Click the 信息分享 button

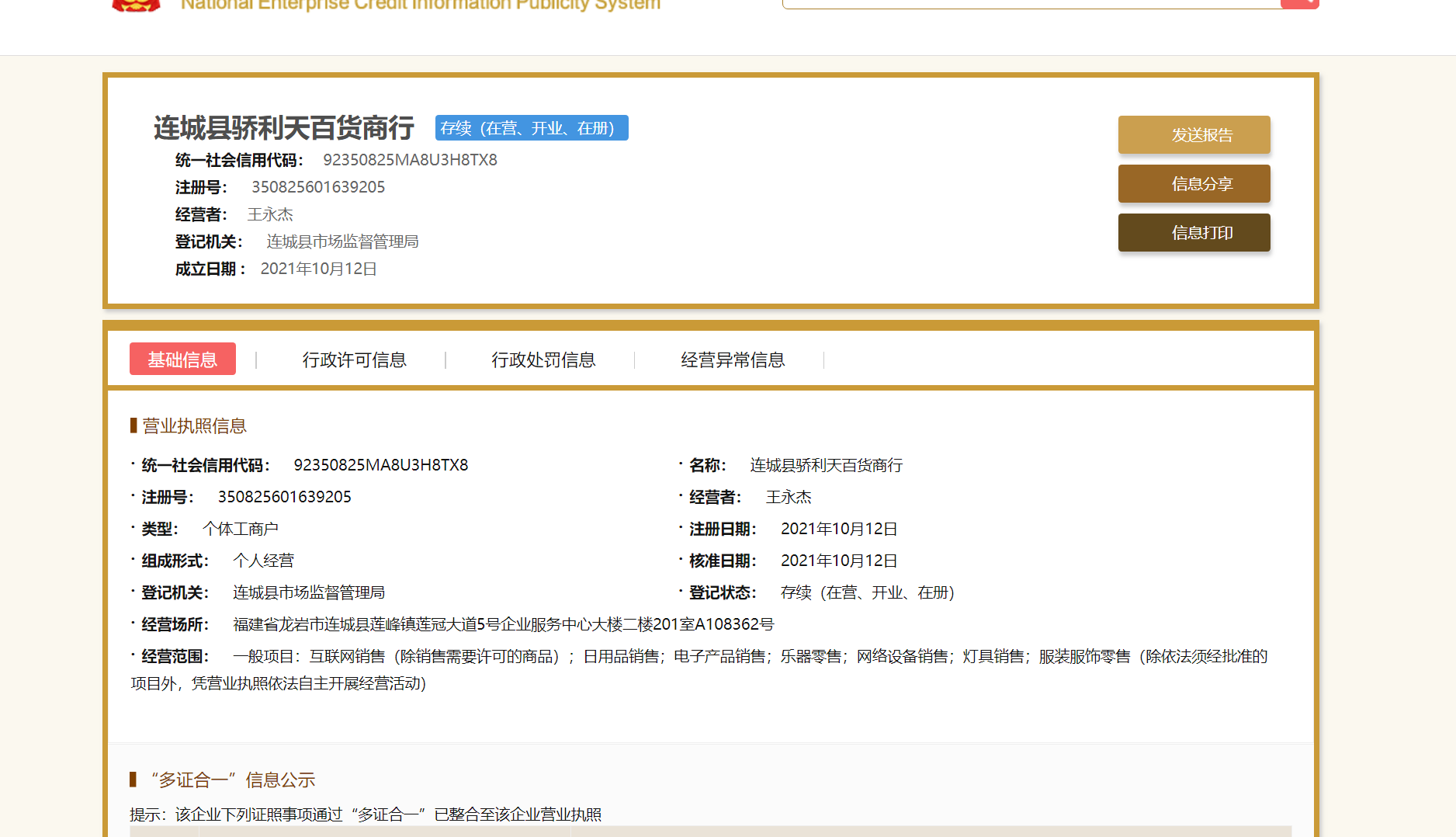(x=1194, y=184)
